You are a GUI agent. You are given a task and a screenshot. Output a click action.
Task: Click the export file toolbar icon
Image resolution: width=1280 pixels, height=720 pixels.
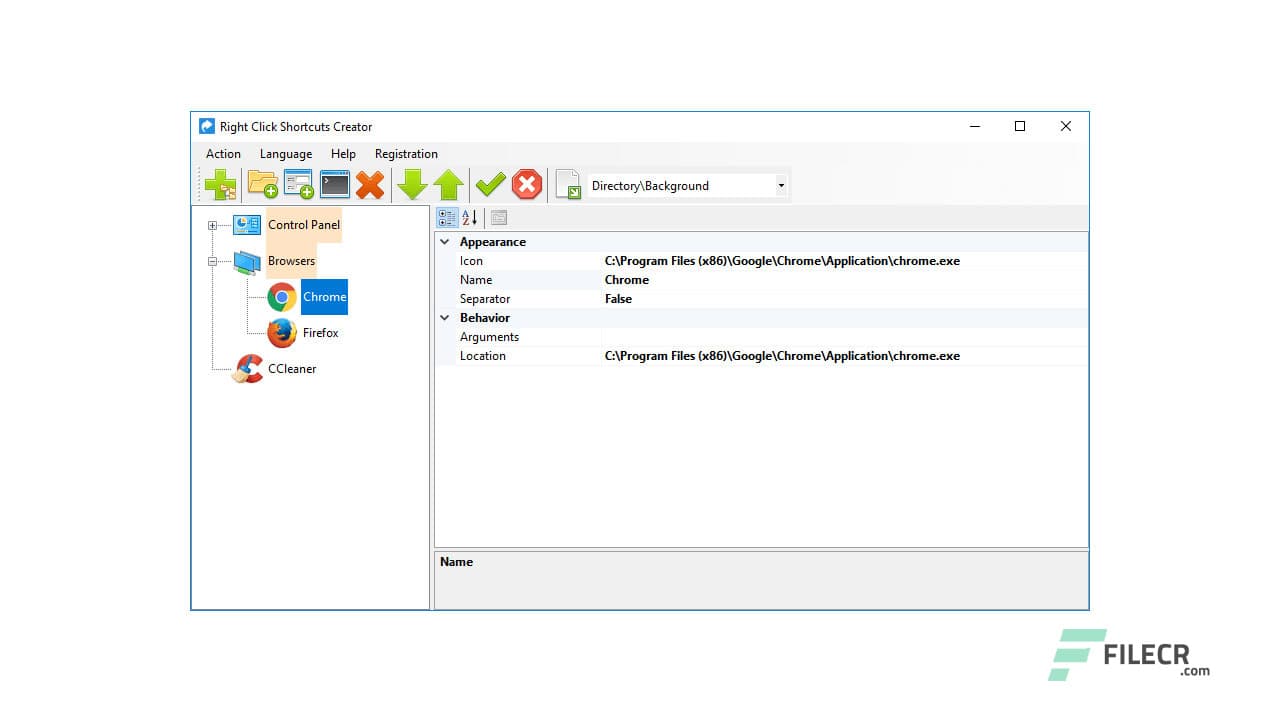coord(568,184)
